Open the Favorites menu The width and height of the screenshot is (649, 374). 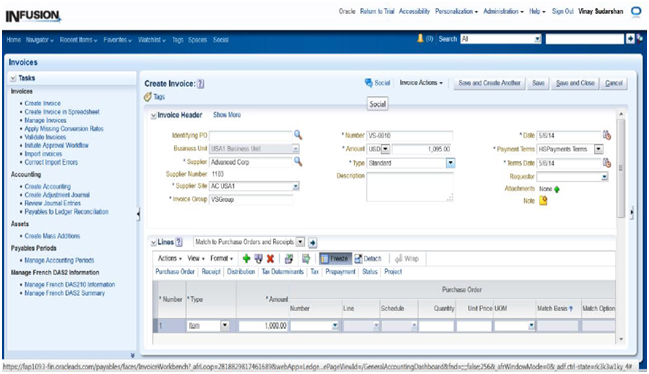pos(118,40)
